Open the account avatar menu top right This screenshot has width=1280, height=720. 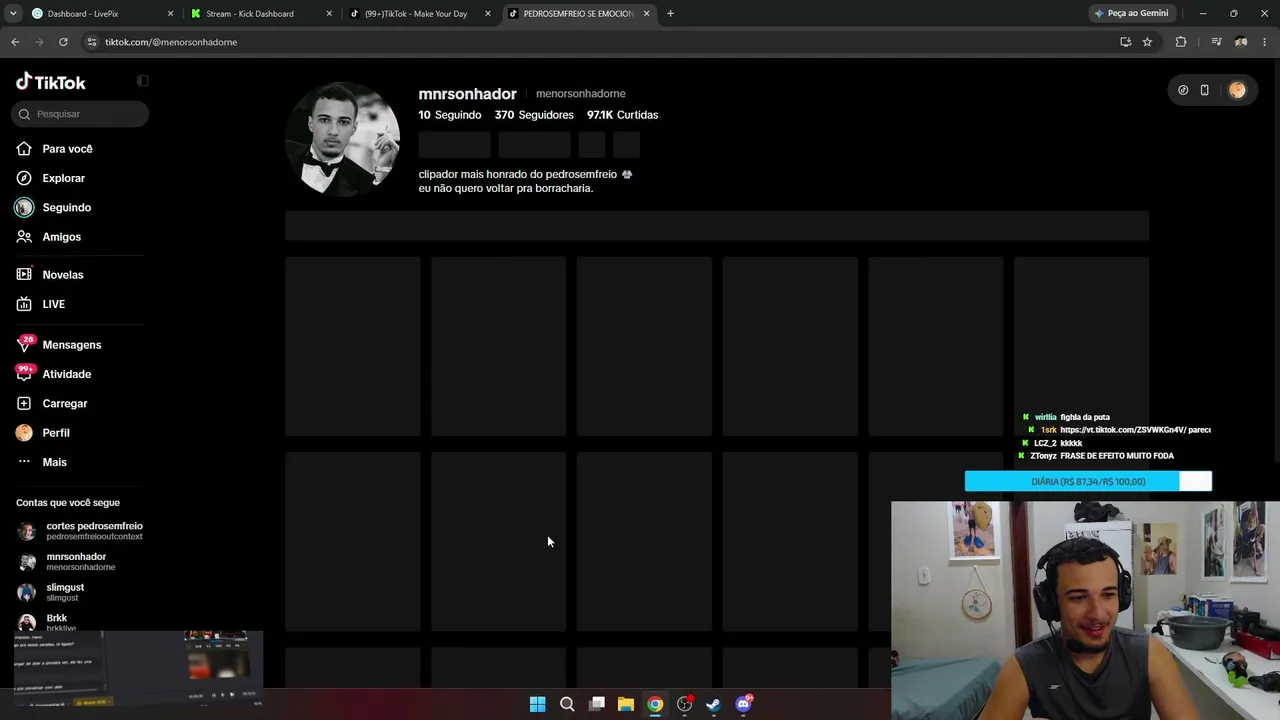pos(1237,90)
